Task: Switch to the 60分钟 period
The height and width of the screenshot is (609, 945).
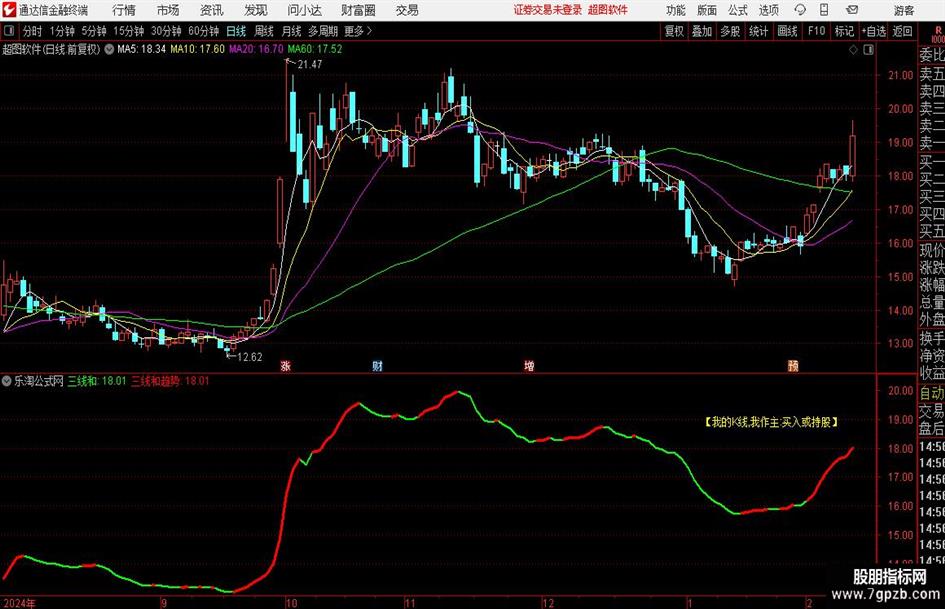Action: [x=203, y=31]
